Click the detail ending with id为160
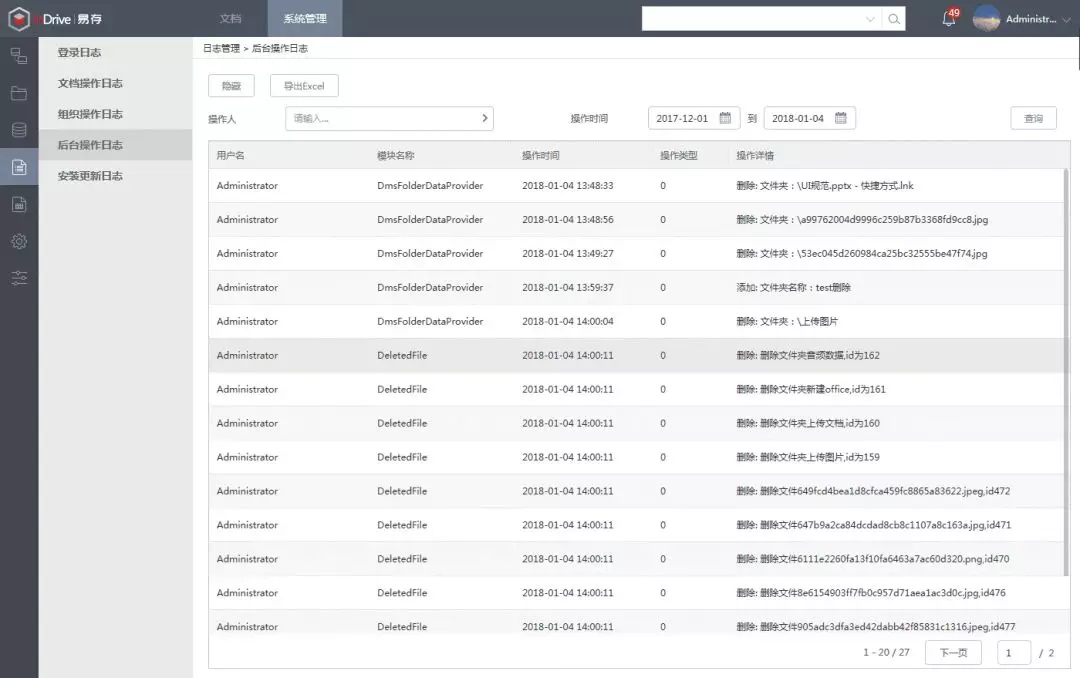 808,422
